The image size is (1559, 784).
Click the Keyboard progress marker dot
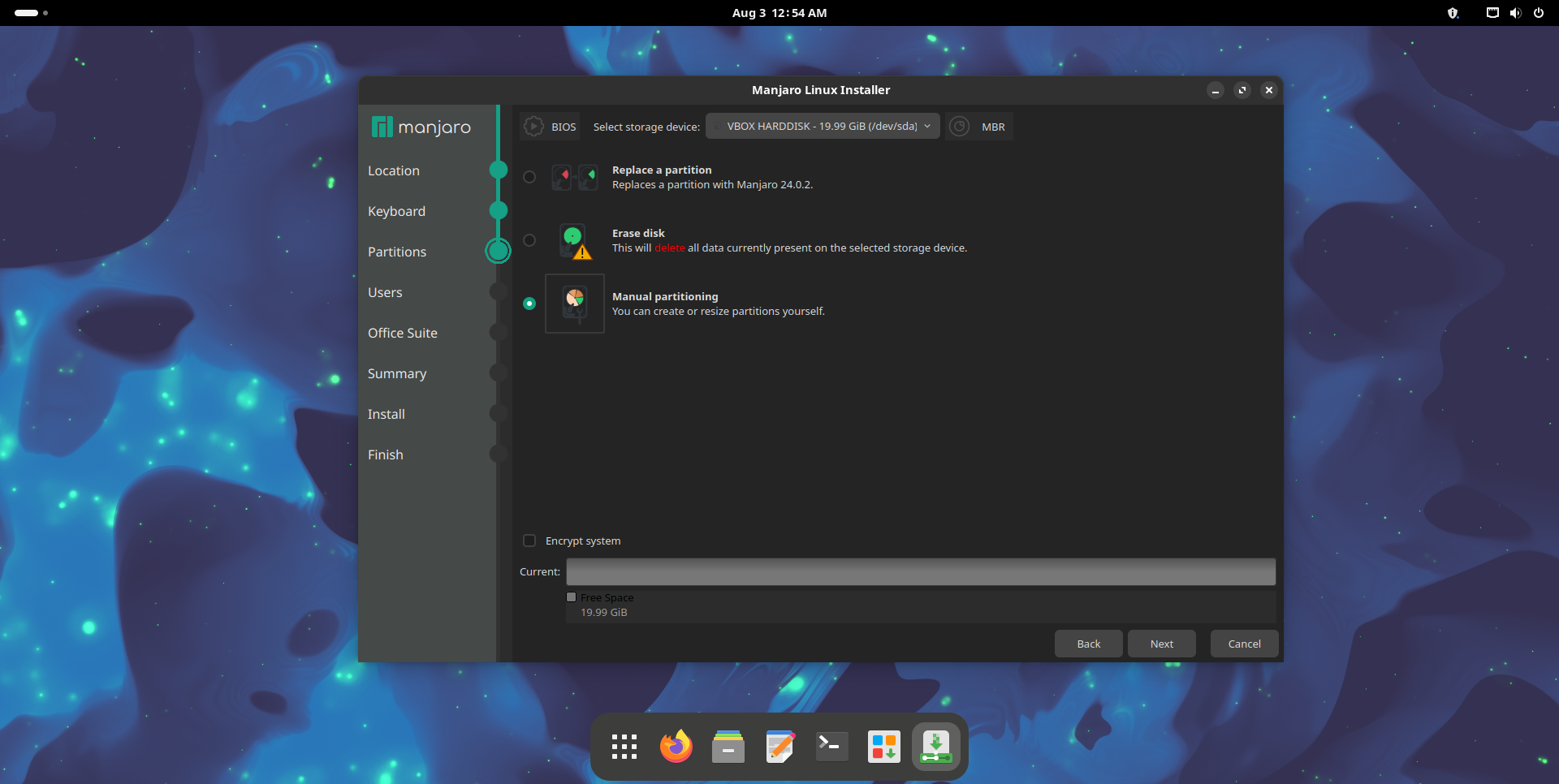pos(499,210)
